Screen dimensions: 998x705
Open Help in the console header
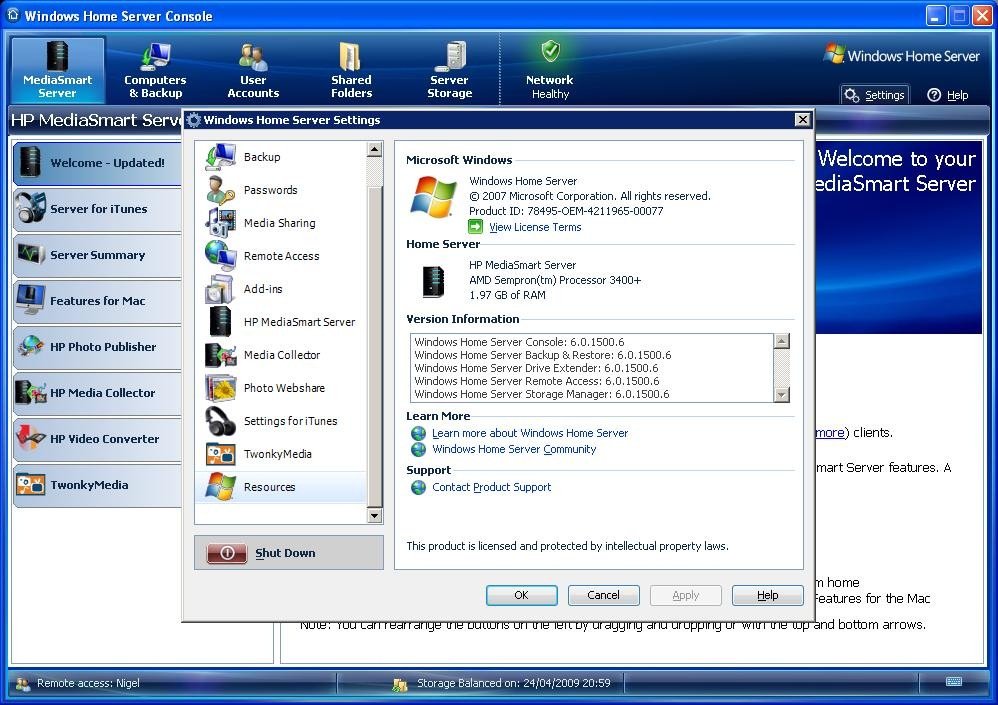948,95
